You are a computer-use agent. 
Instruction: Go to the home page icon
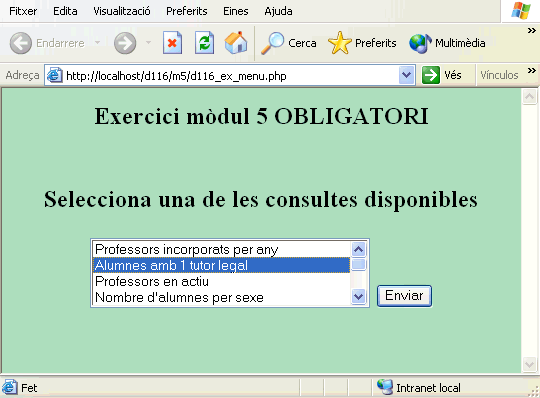click(236, 43)
